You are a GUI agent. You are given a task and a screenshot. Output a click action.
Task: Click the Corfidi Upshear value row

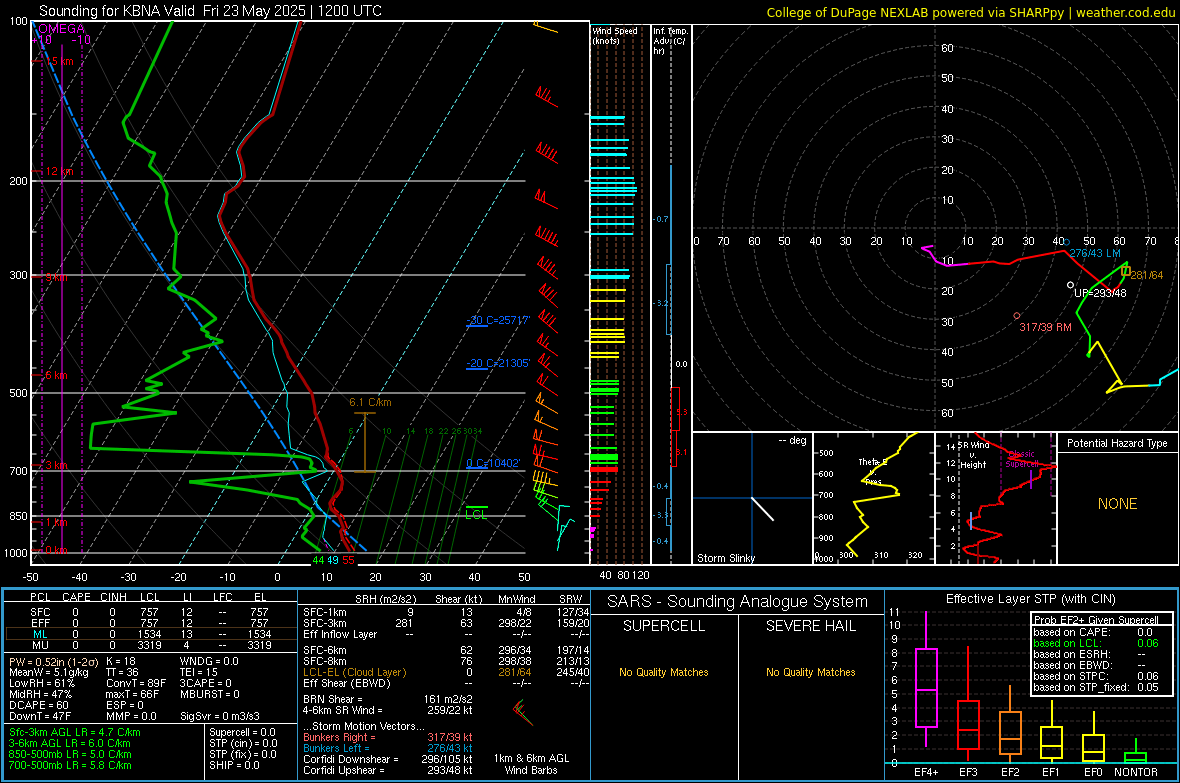click(388, 770)
